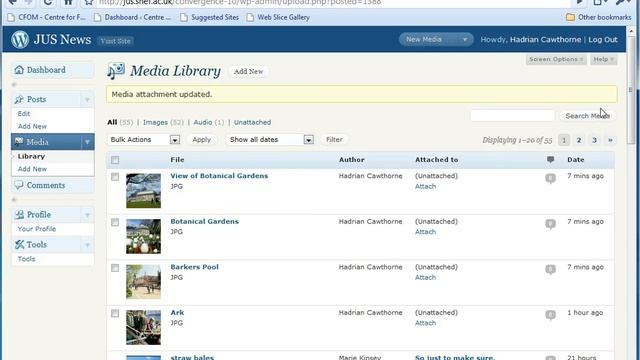The width and height of the screenshot is (640, 360).
Task: Check the Botanical Gardens row checkbox
Action: pyautogui.click(x=115, y=222)
